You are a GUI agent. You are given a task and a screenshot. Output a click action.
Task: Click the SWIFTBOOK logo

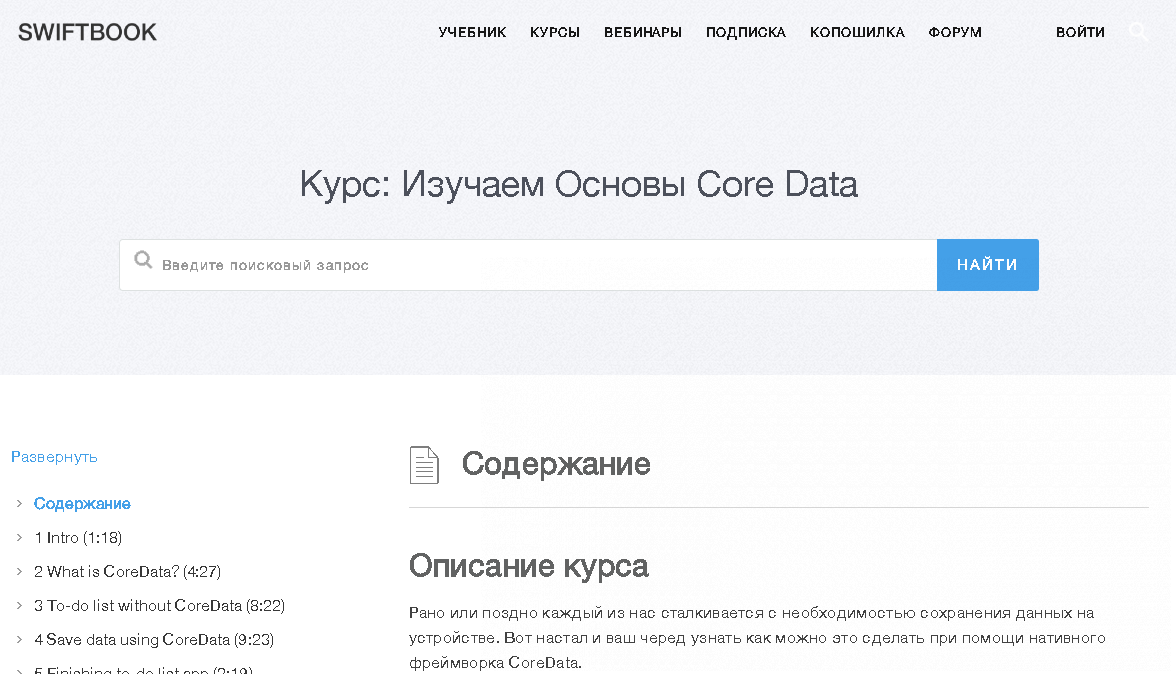pos(87,32)
